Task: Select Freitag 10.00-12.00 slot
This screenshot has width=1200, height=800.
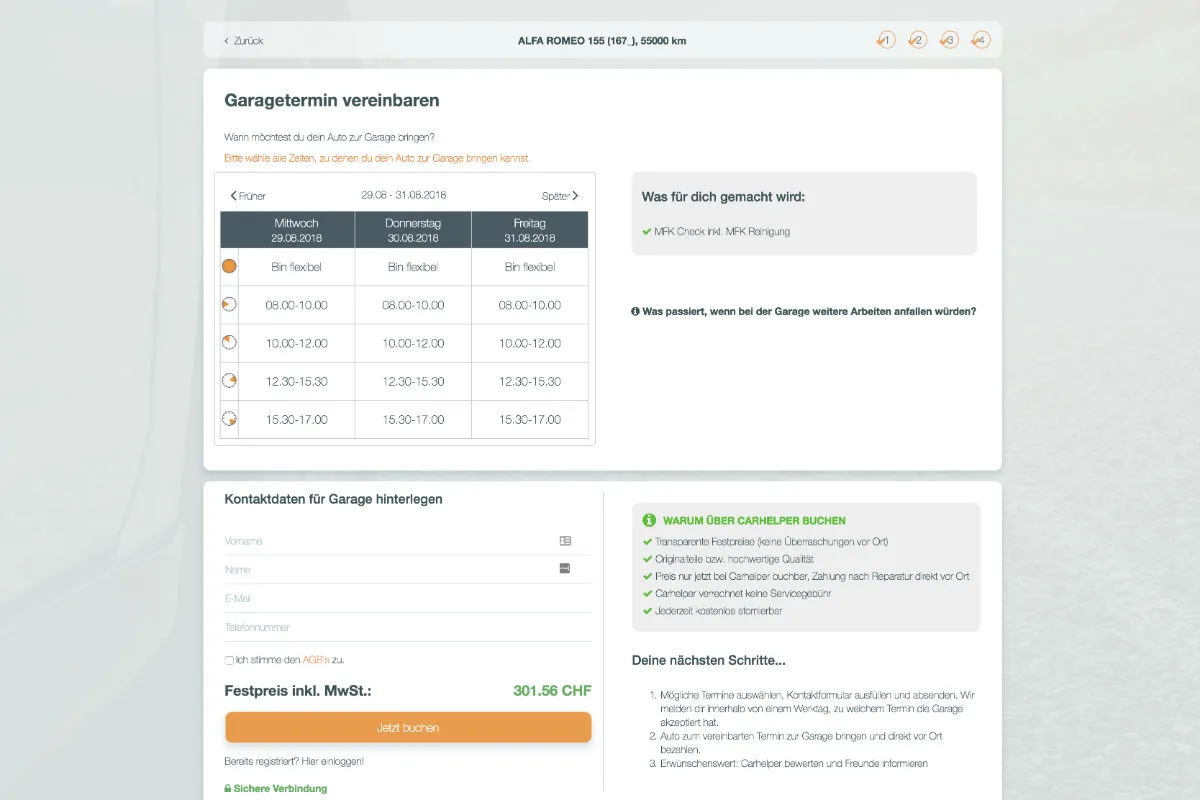Action: point(530,343)
